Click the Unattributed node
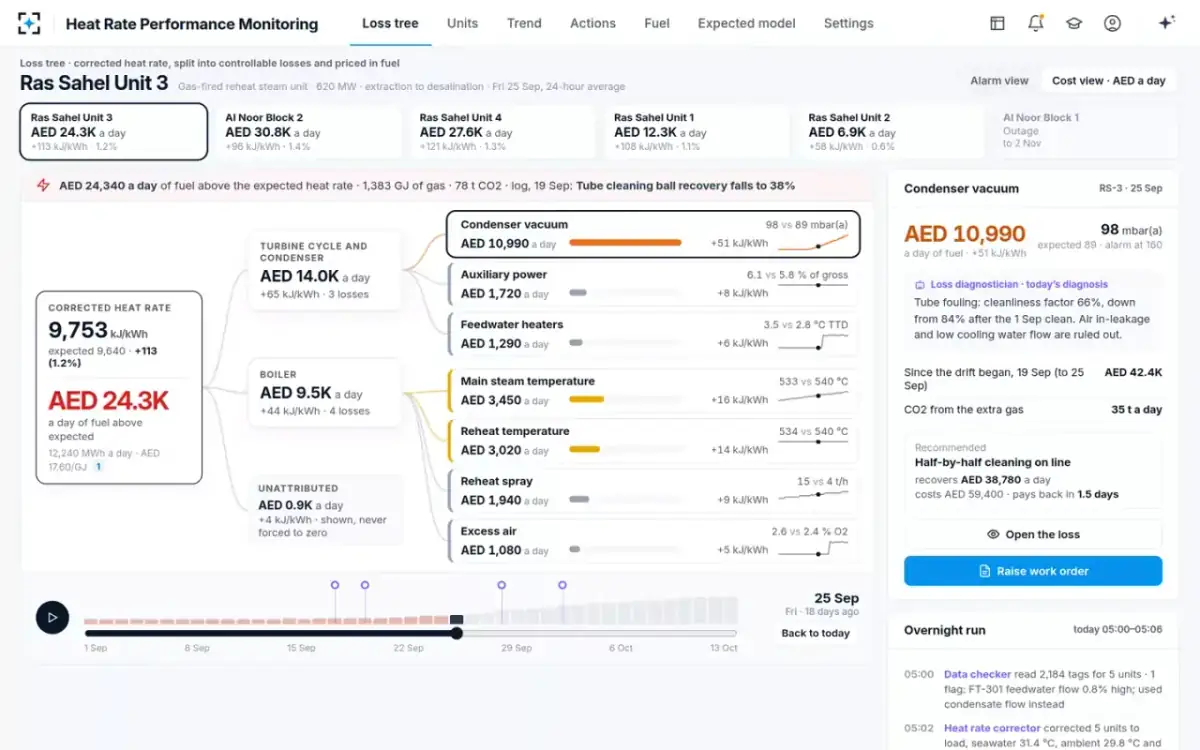 point(324,510)
